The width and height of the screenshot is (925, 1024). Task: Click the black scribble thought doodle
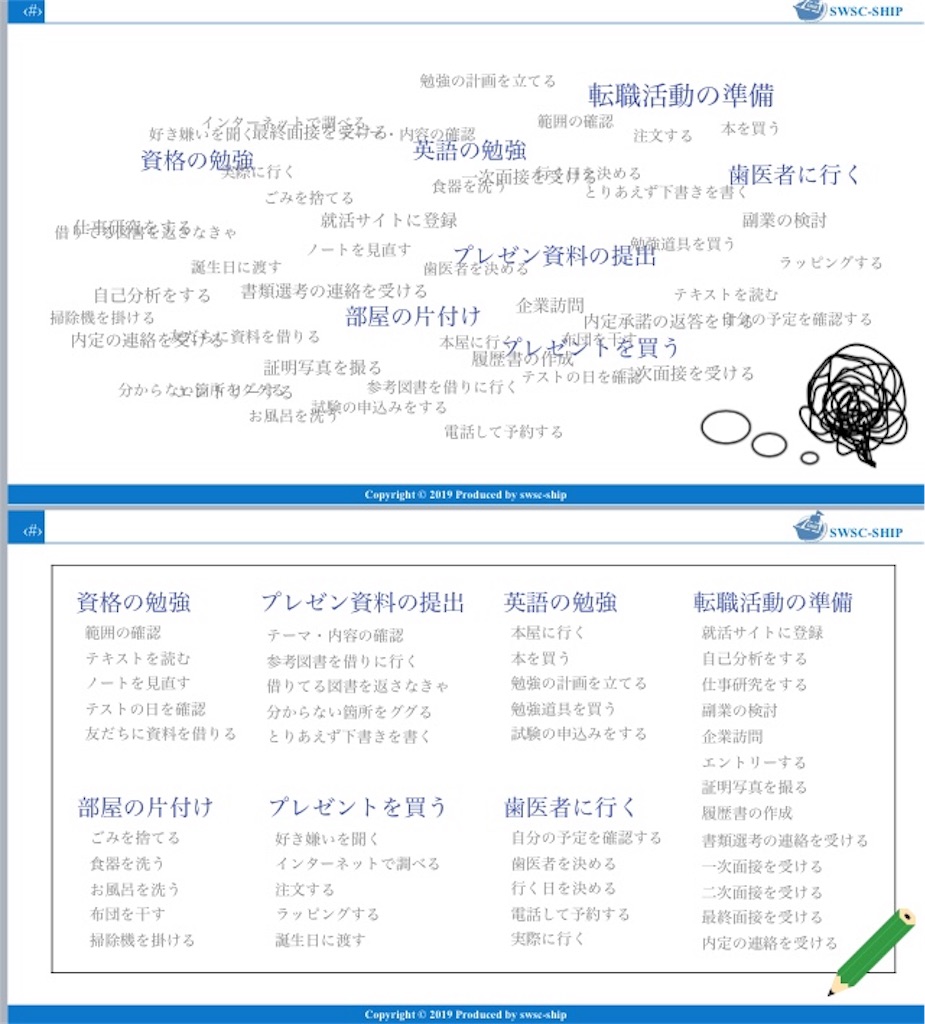(x=855, y=398)
